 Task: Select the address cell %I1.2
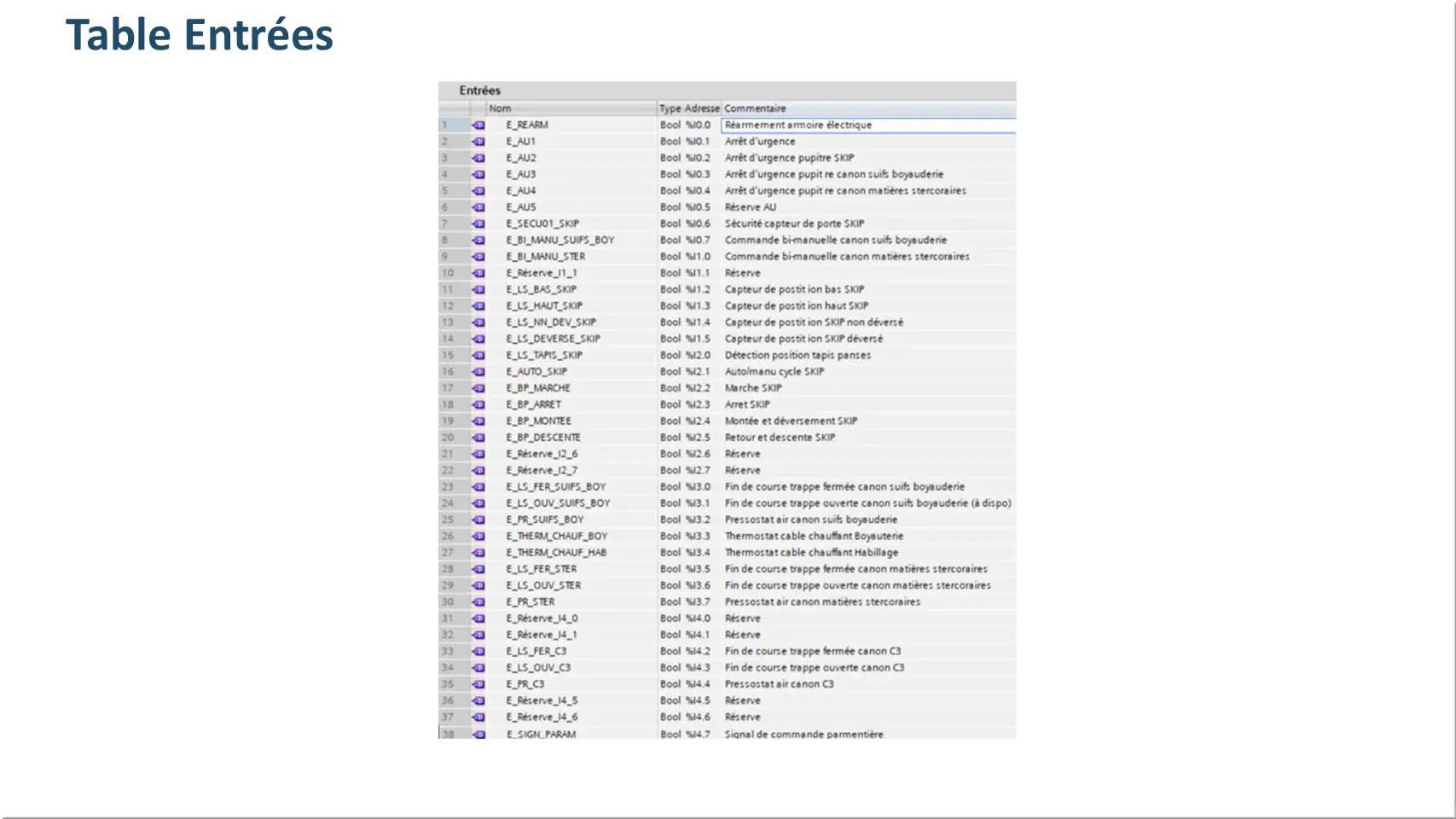tap(698, 289)
